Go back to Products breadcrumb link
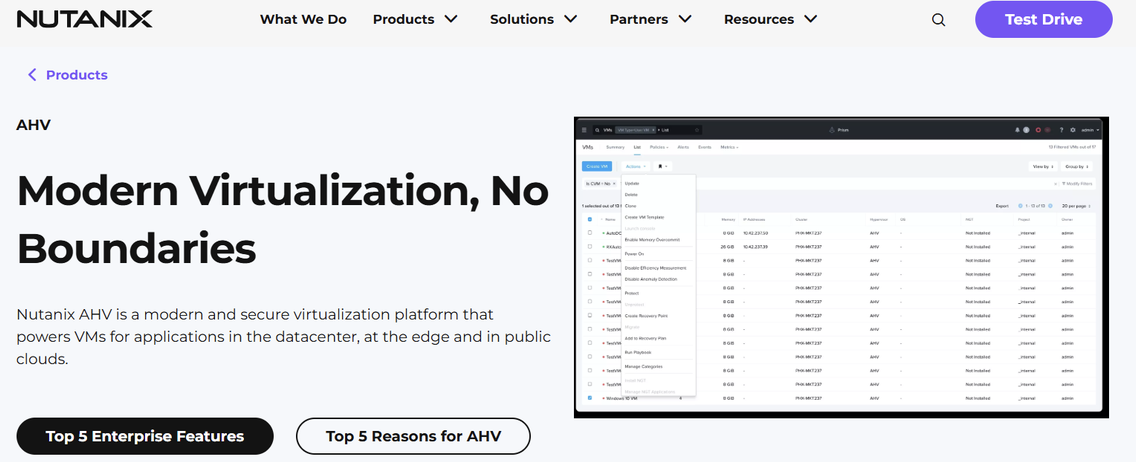 (67, 75)
